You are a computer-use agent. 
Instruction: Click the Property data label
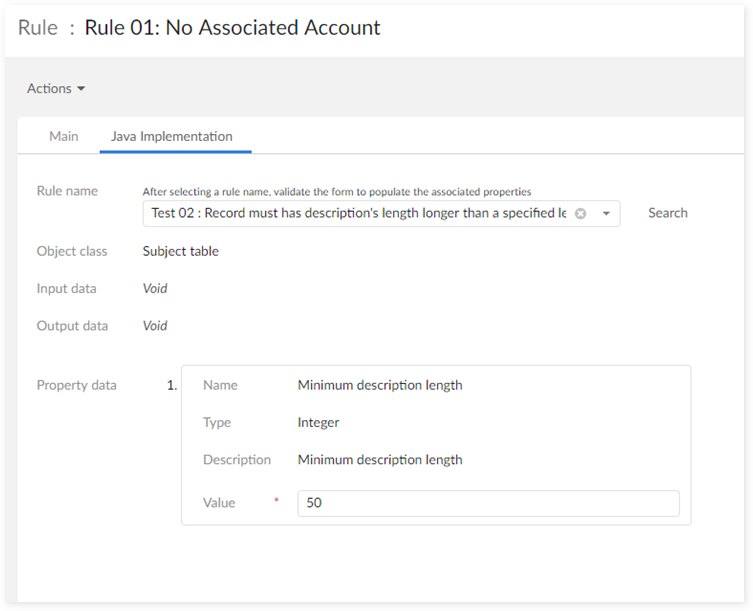76,385
